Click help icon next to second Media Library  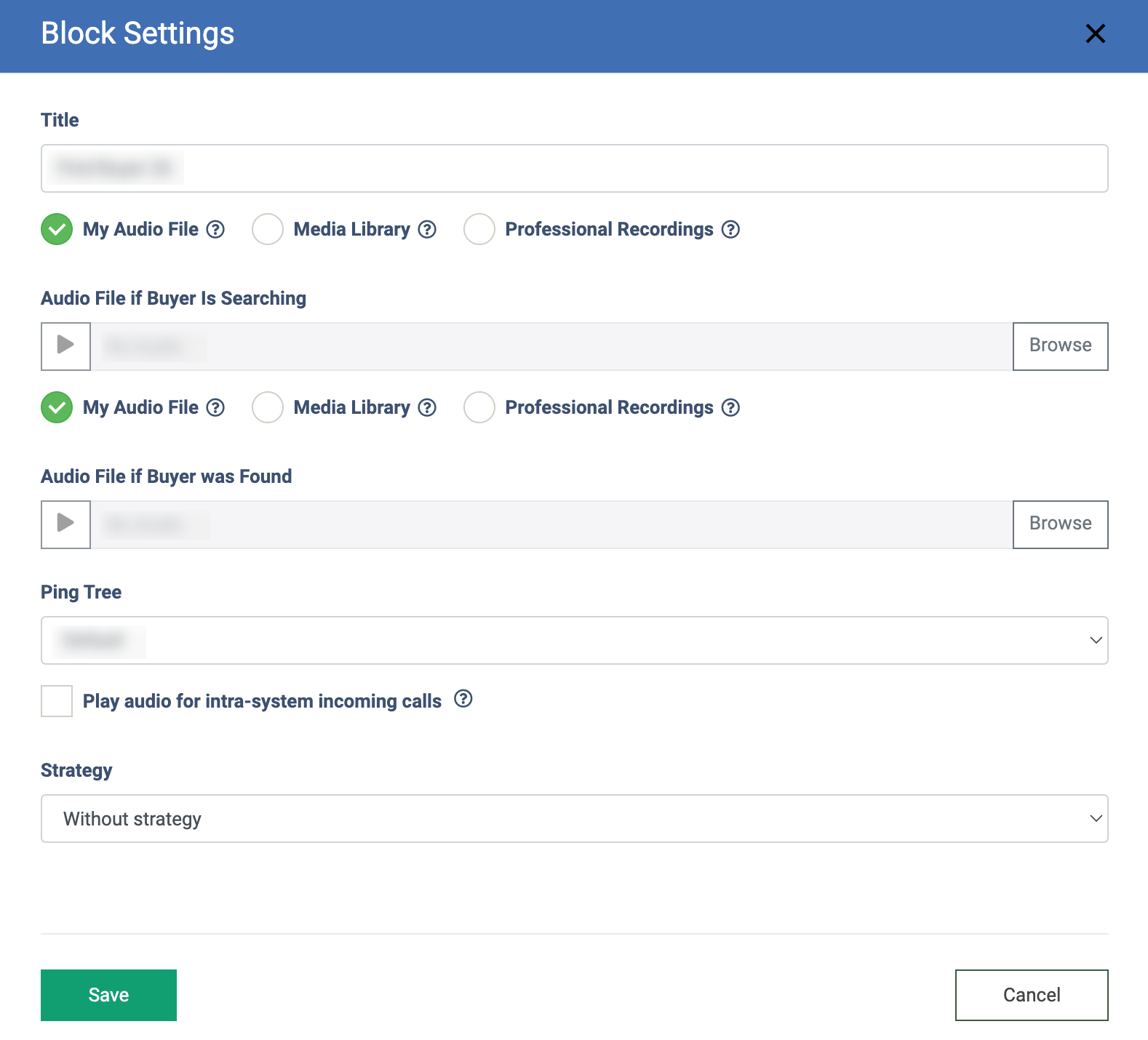(428, 408)
